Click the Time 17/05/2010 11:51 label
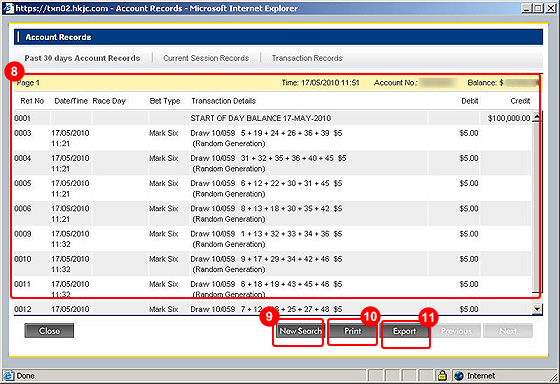The width and height of the screenshot is (560, 384). [320, 83]
